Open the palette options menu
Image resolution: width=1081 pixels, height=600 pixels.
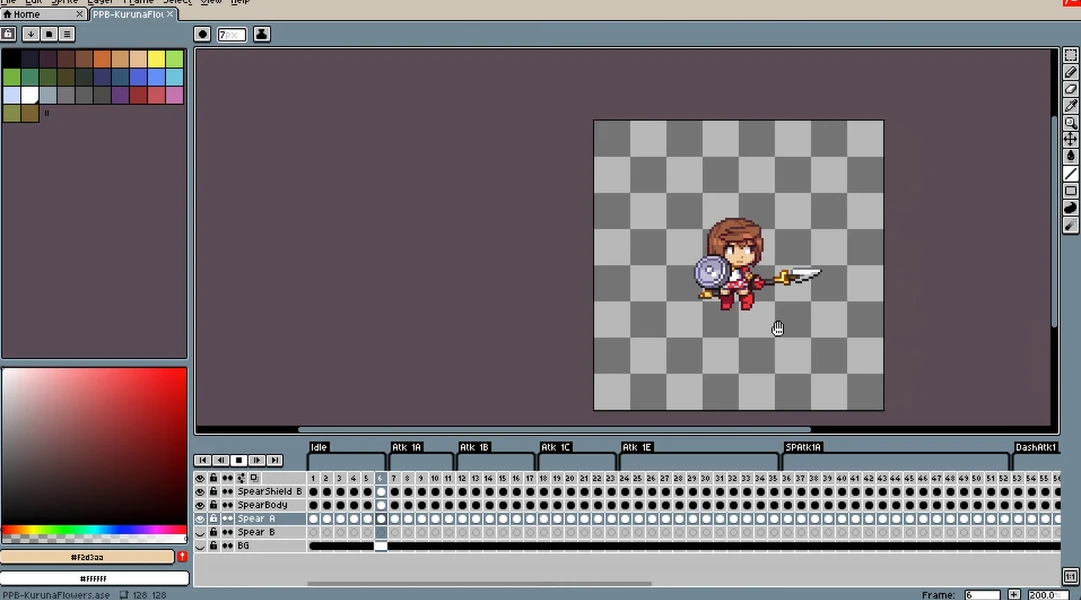click(x=67, y=34)
